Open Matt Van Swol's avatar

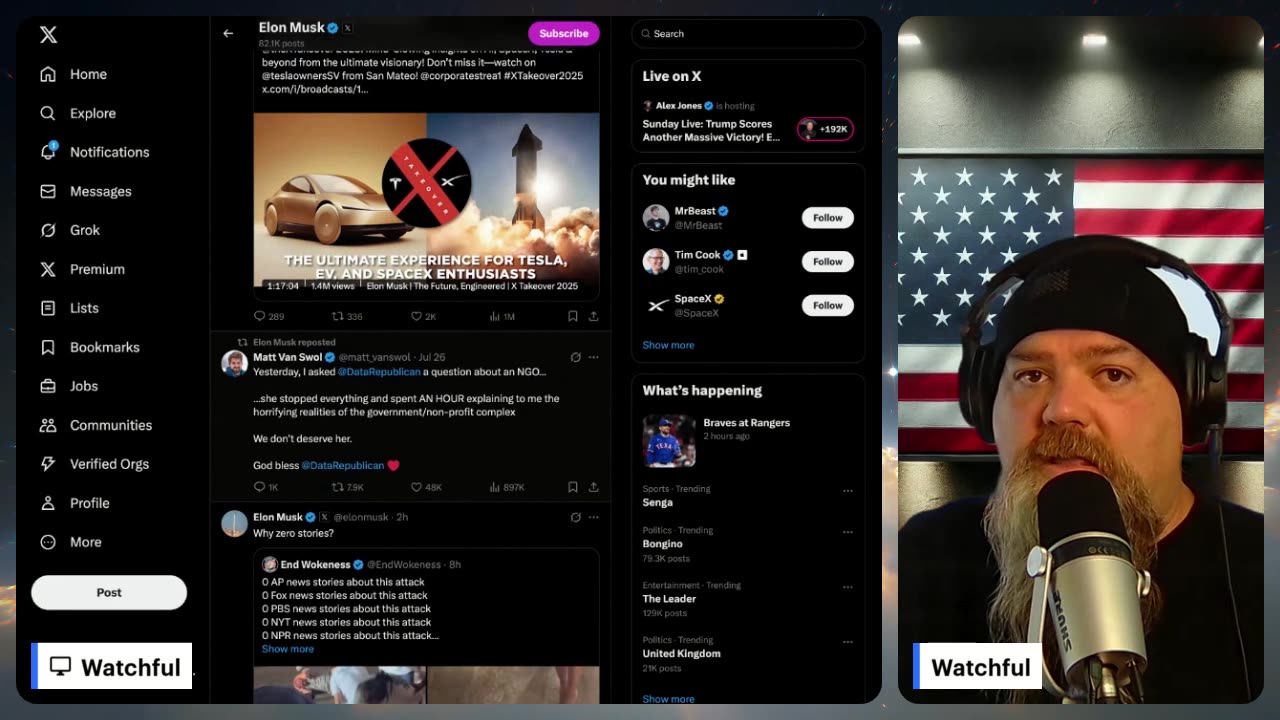point(234,362)
